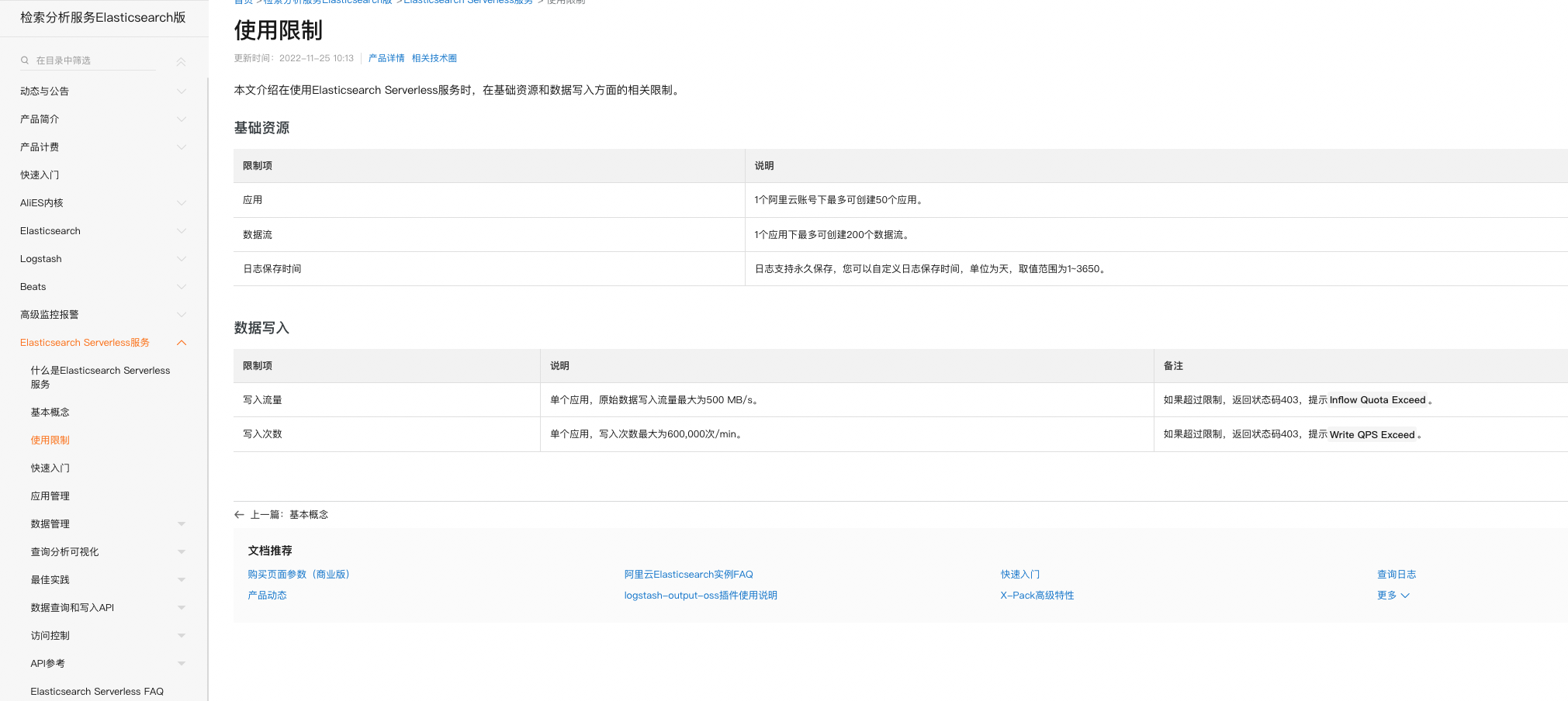Click the 数据流 table cell

click(489, 235)
